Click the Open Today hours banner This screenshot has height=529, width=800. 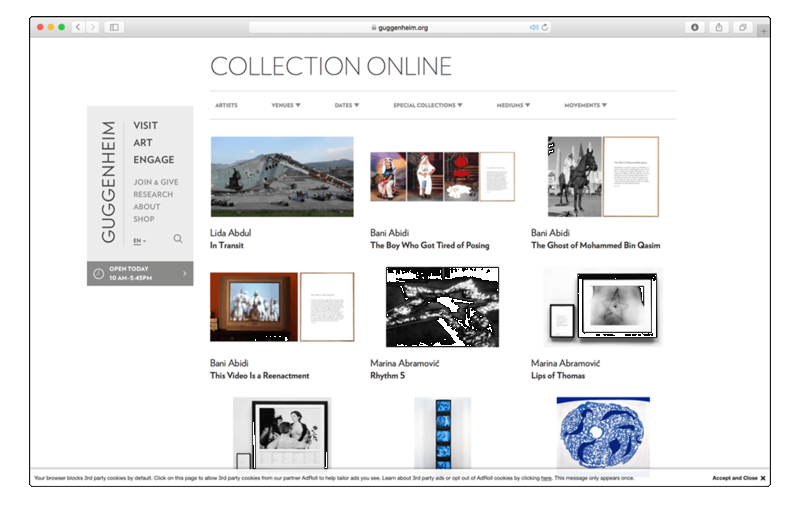point(140,273)
